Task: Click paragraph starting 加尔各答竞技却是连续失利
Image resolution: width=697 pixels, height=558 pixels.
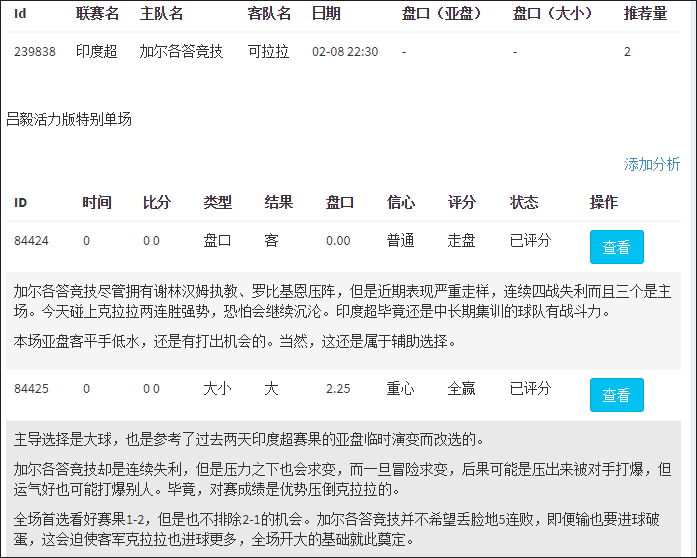Action: pos(342,479)
